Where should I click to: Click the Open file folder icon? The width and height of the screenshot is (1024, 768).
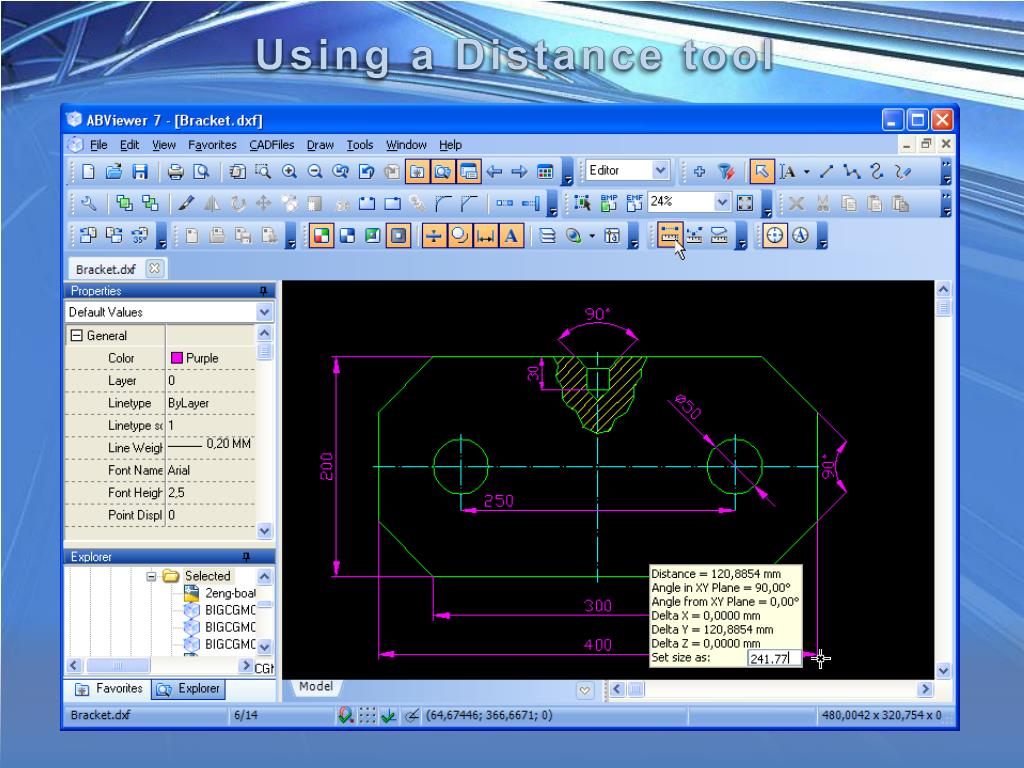(114, 172)
